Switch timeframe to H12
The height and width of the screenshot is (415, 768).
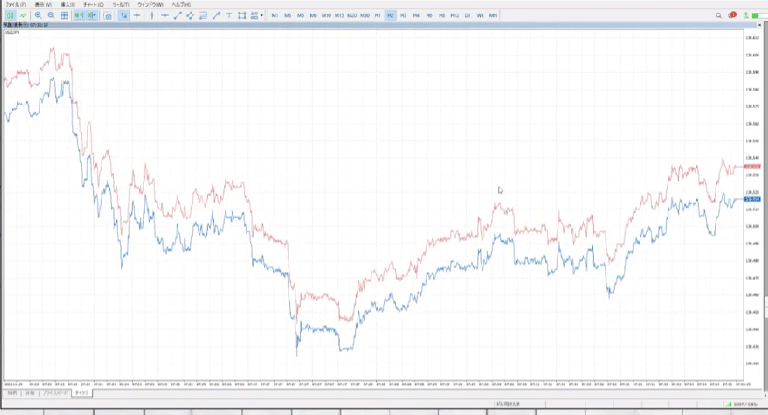(455, 16)
